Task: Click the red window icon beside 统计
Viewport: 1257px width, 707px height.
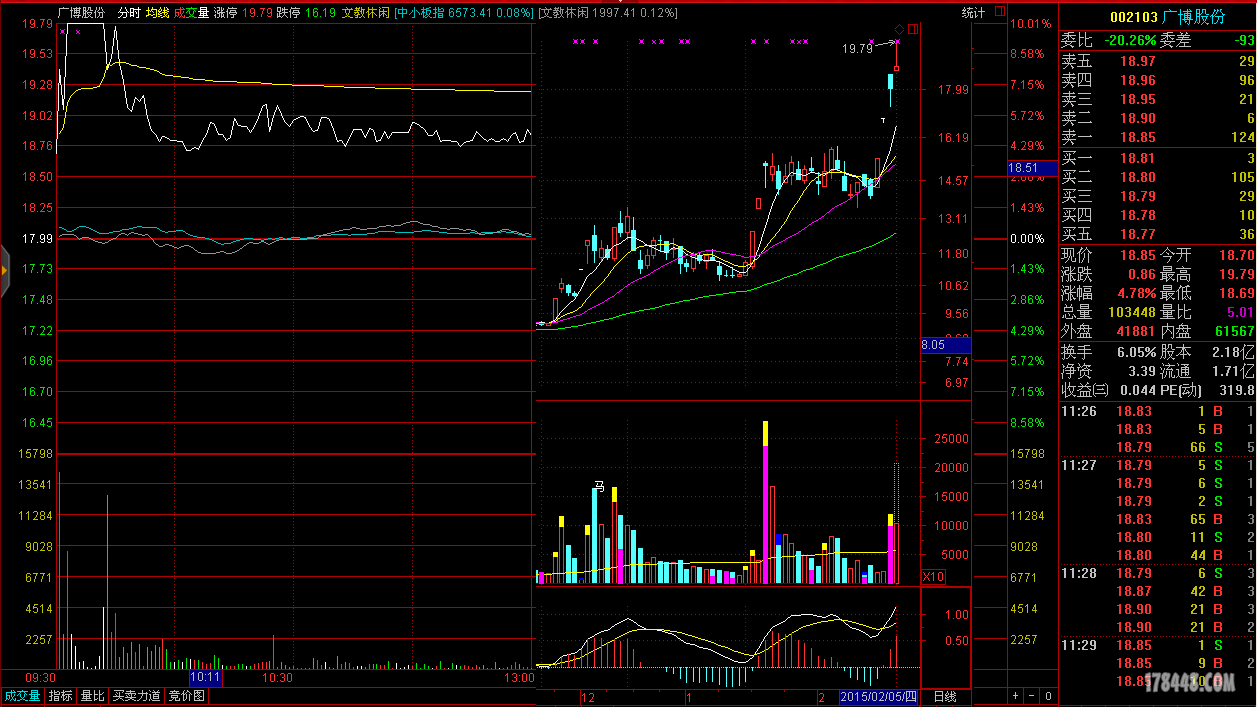Action: [x=998, y=13]
